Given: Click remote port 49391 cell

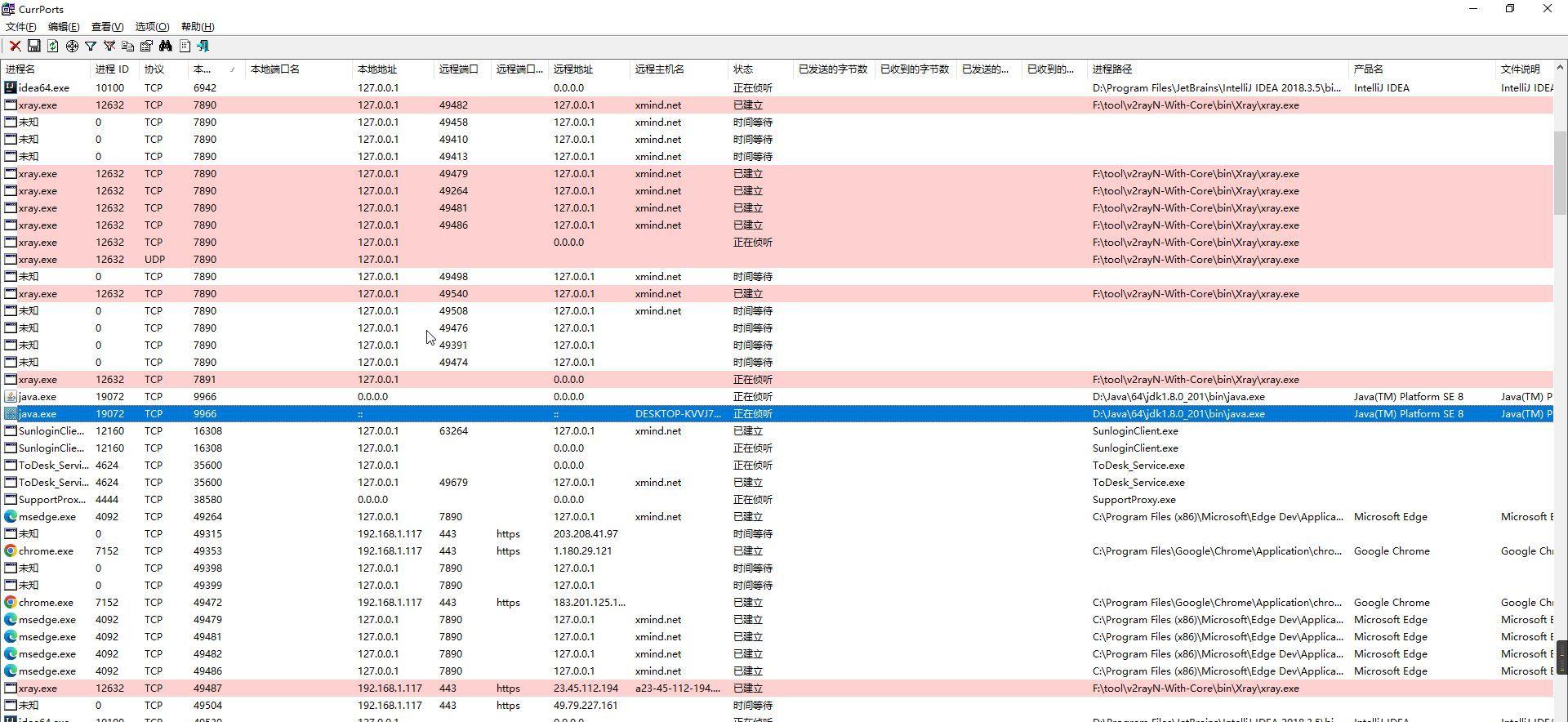Looking at the screenshot, I should [x=453, y=345].
